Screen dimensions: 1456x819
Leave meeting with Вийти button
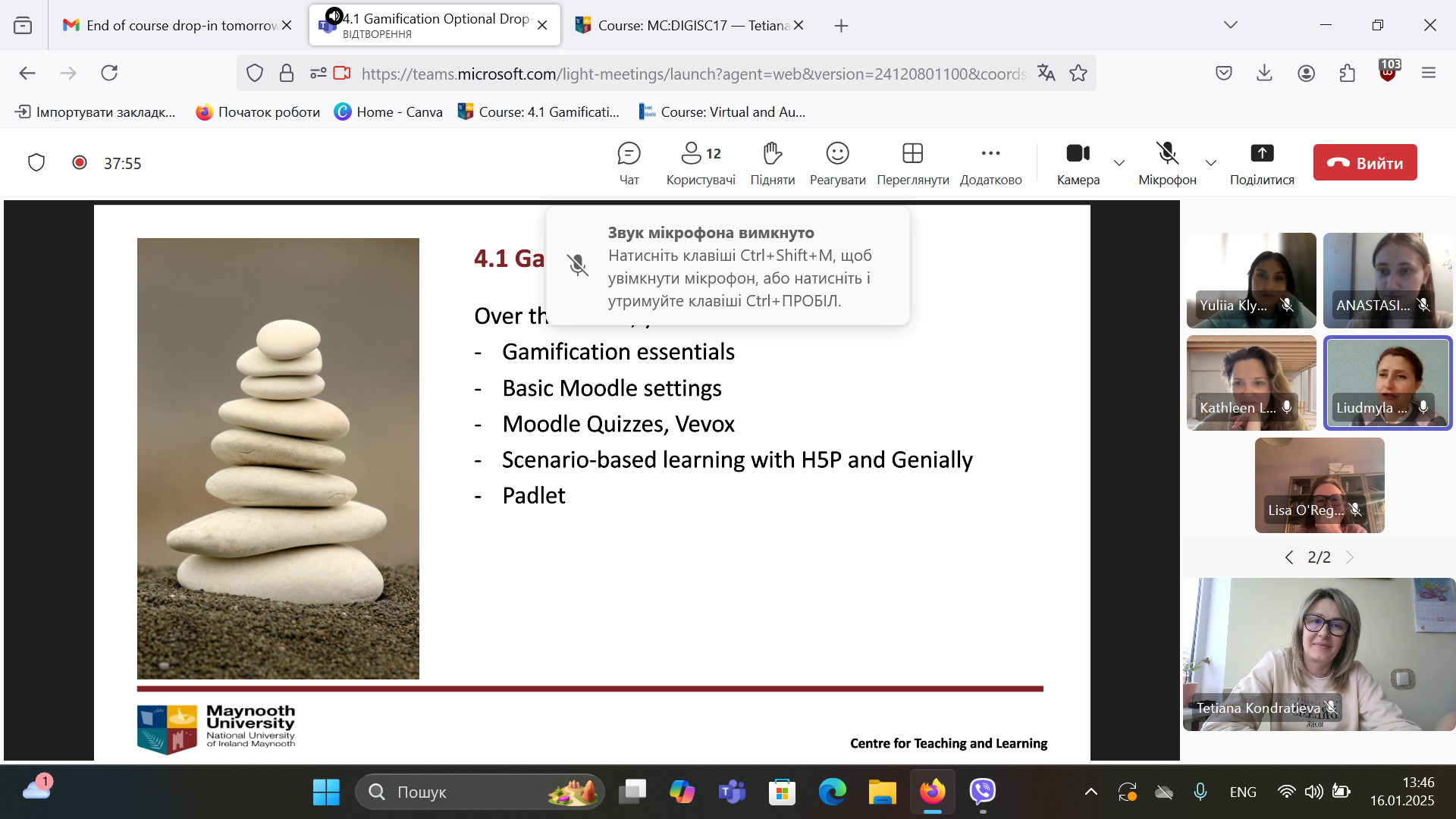point(1364,162)
